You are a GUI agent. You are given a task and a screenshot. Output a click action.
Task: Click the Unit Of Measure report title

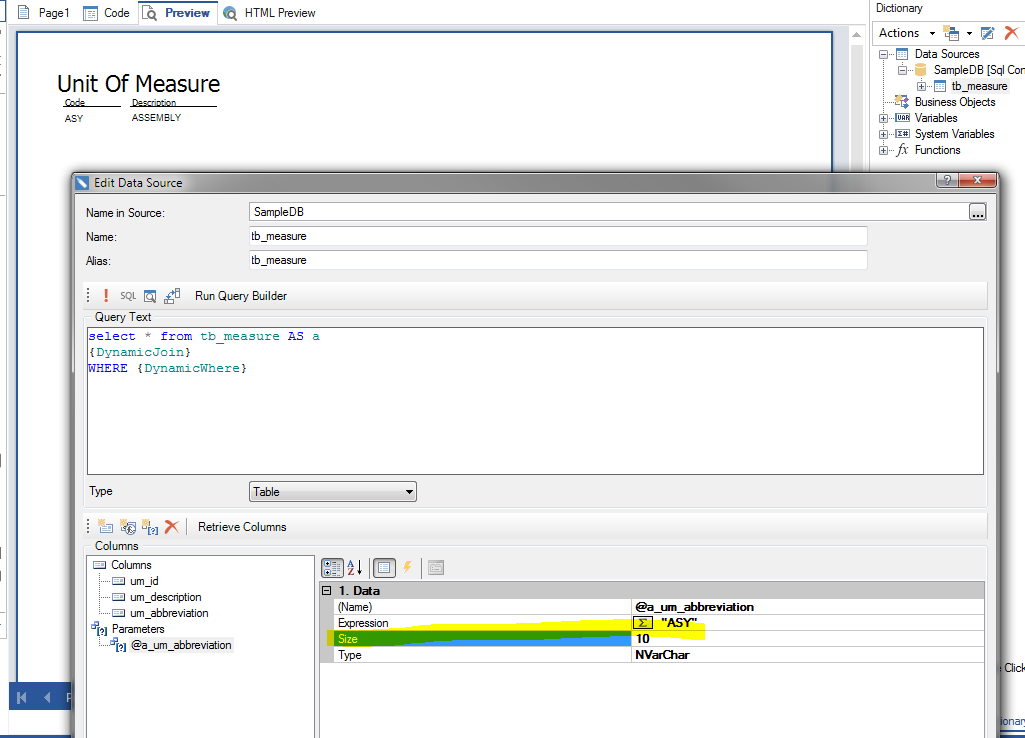click(139, 84)
